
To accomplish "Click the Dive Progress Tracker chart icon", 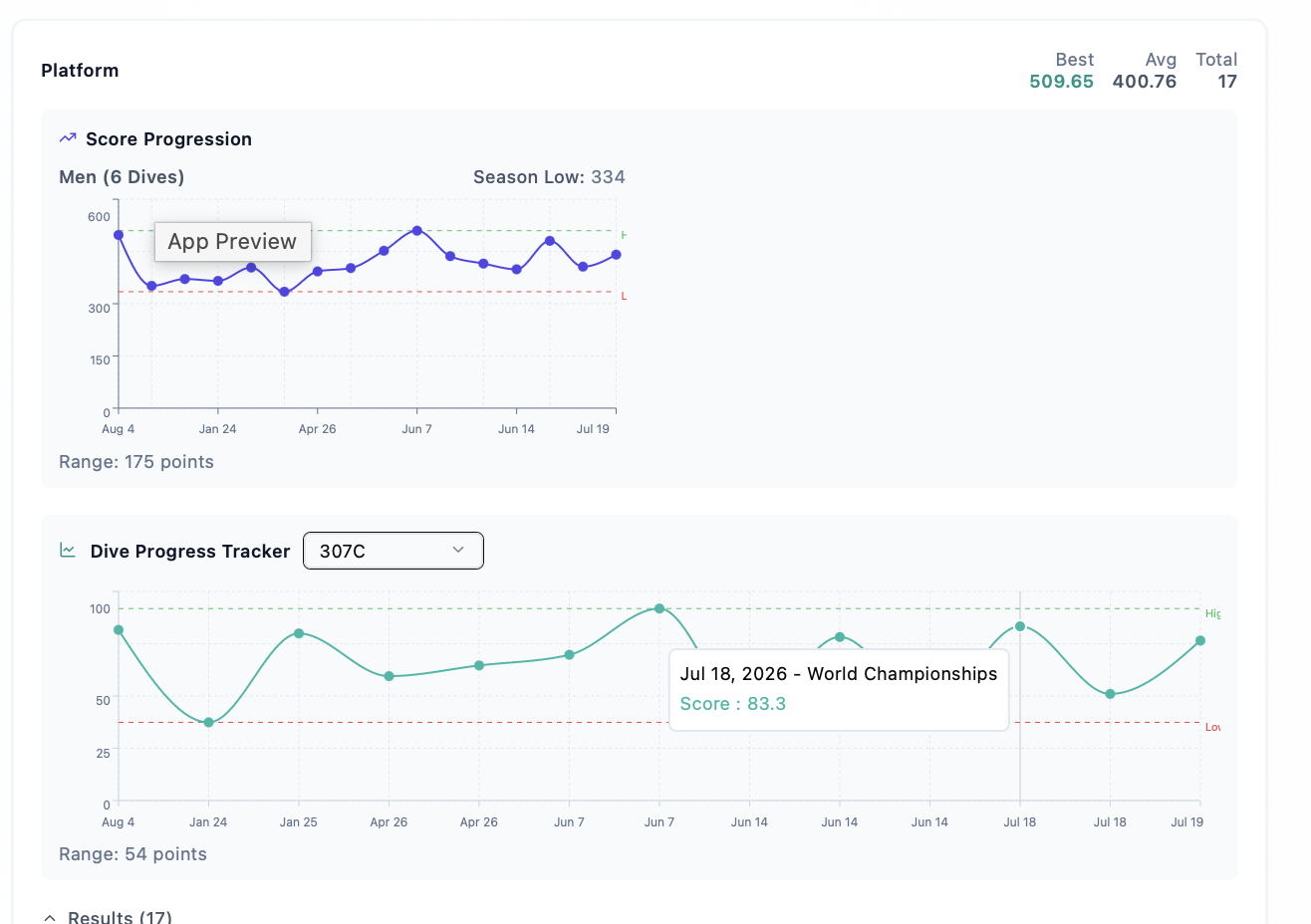I will 68,550.
